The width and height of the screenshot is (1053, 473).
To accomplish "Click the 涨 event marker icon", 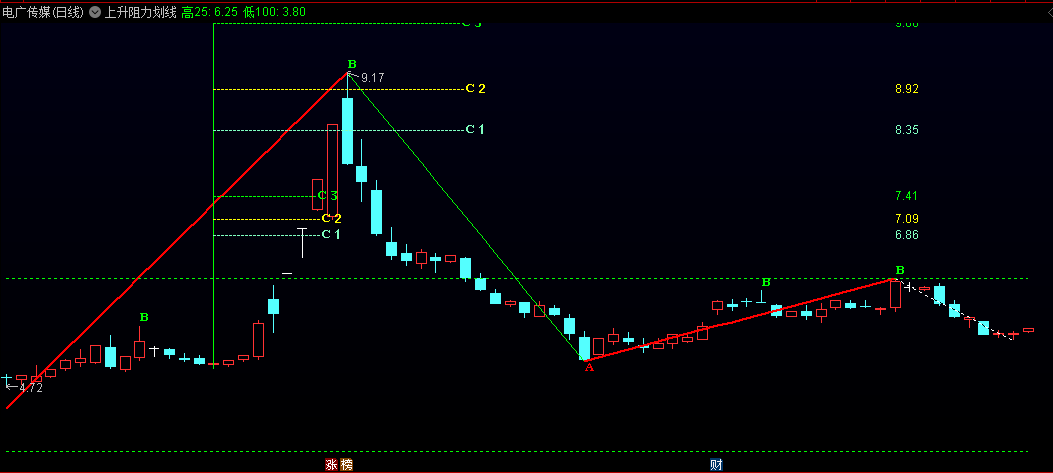I will (331, 464).
